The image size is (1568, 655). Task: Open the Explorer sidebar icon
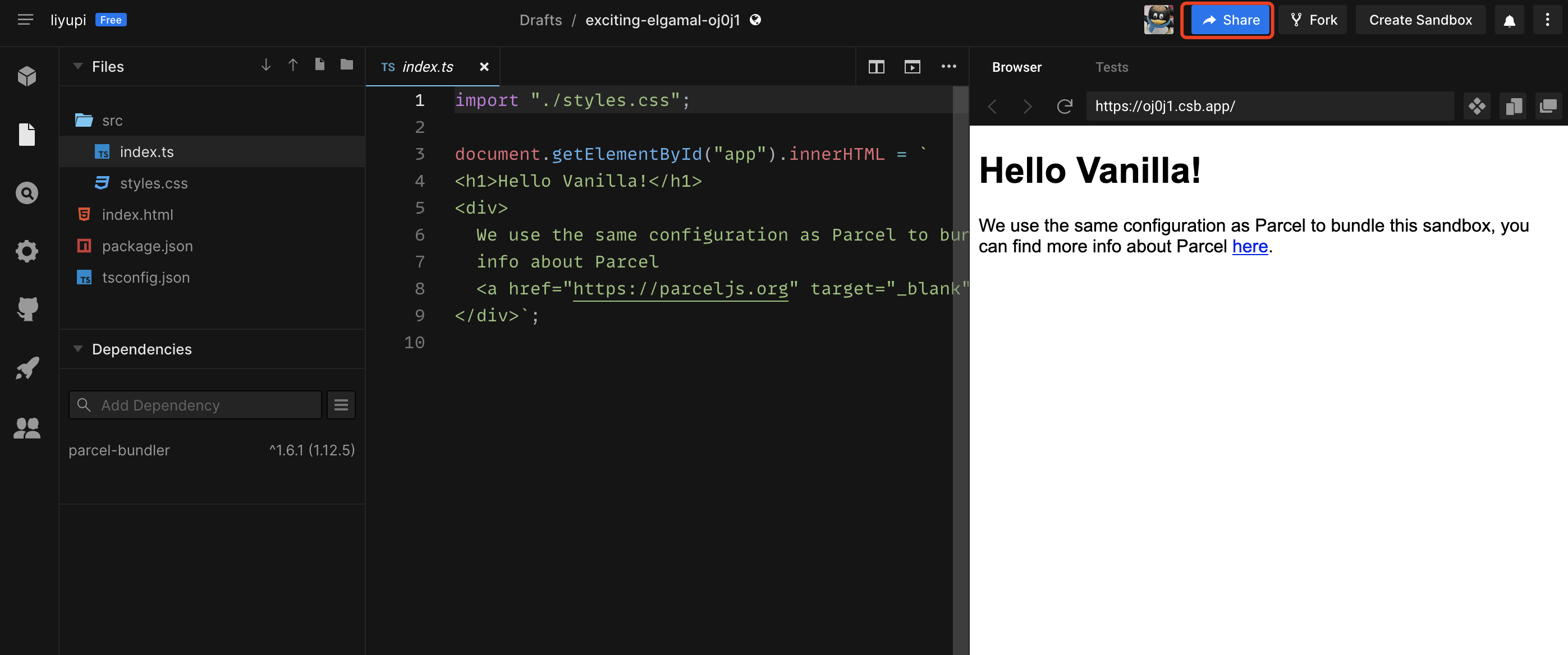coord(26,134)
